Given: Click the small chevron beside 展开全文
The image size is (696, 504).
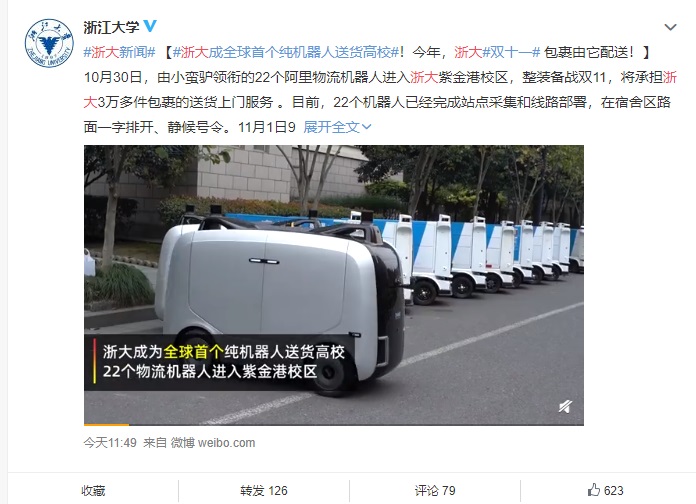Looking at the screenshot, I should [366, 127].
